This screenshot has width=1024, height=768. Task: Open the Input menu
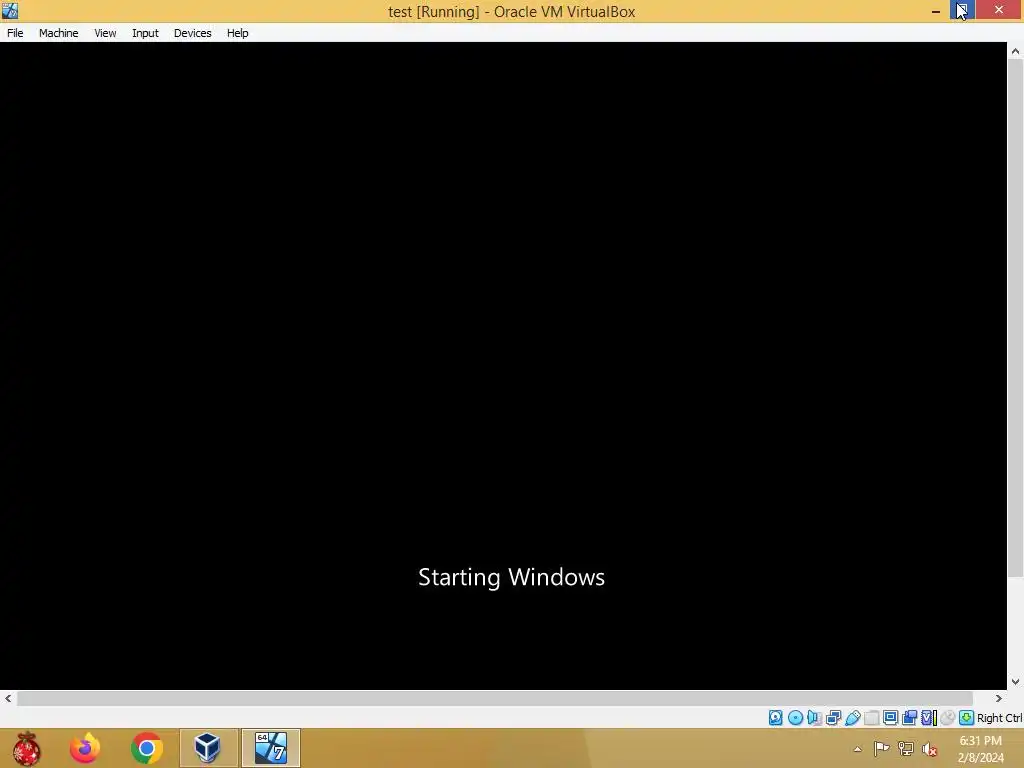[145, 33]
